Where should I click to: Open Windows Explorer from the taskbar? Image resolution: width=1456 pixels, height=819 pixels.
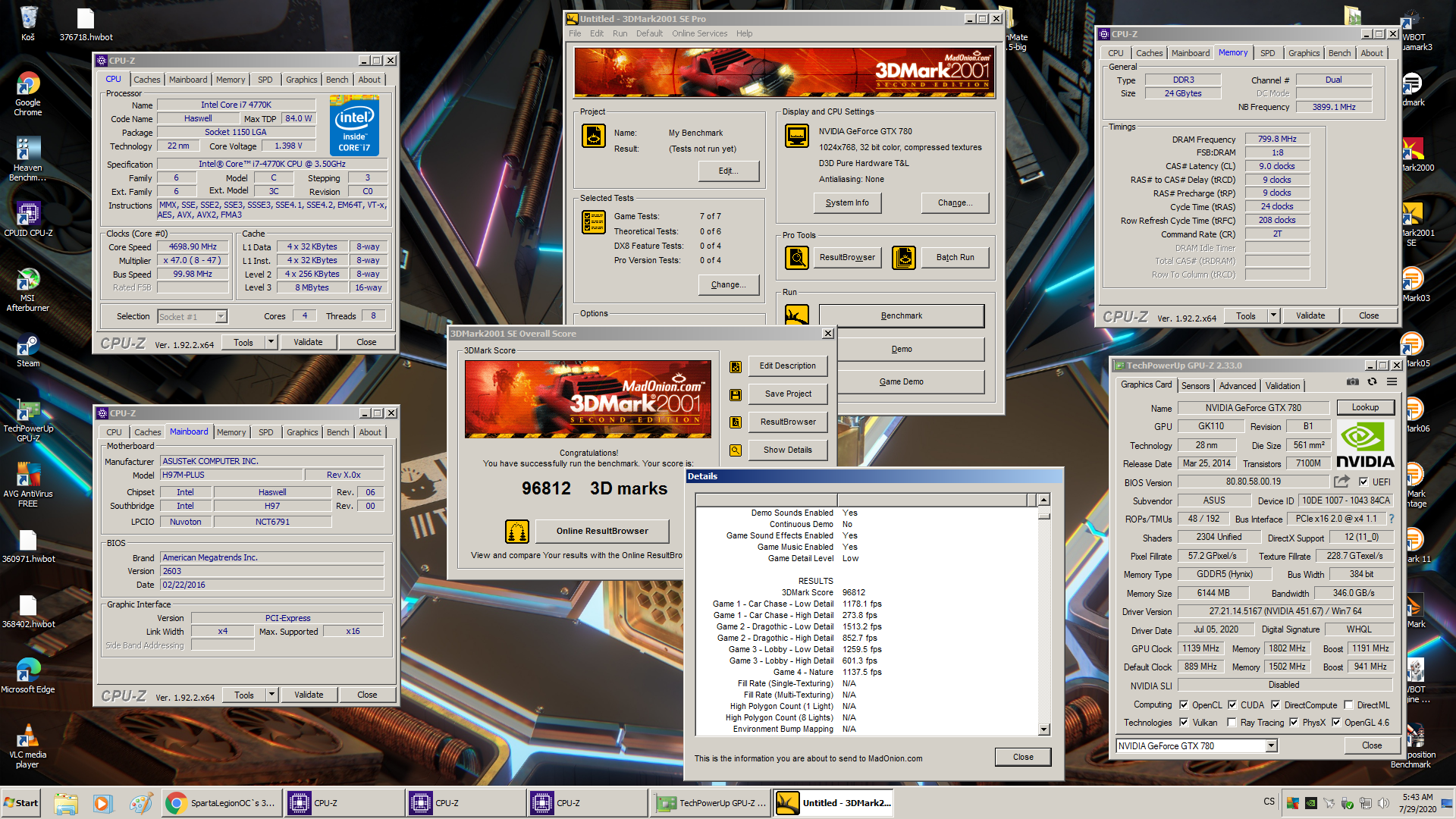pos(66,803)
